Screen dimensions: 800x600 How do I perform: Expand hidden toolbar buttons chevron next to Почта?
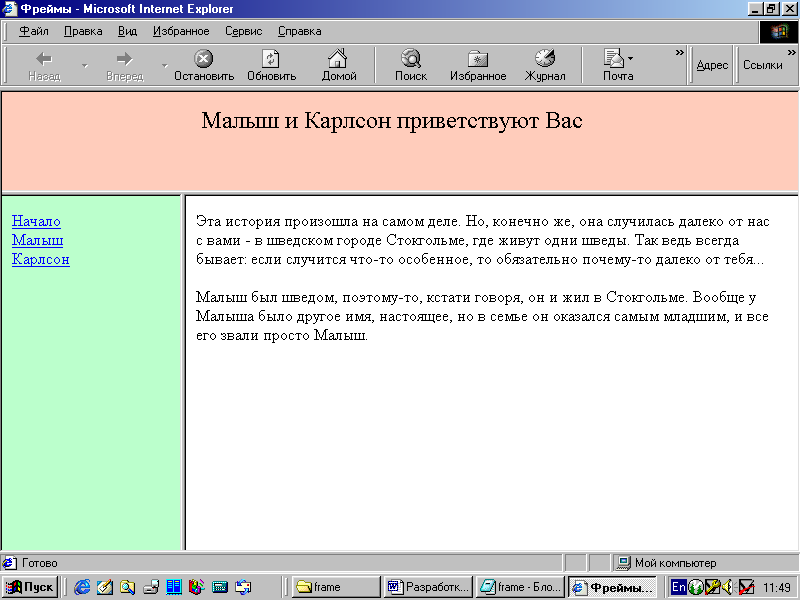click(679, 53)
